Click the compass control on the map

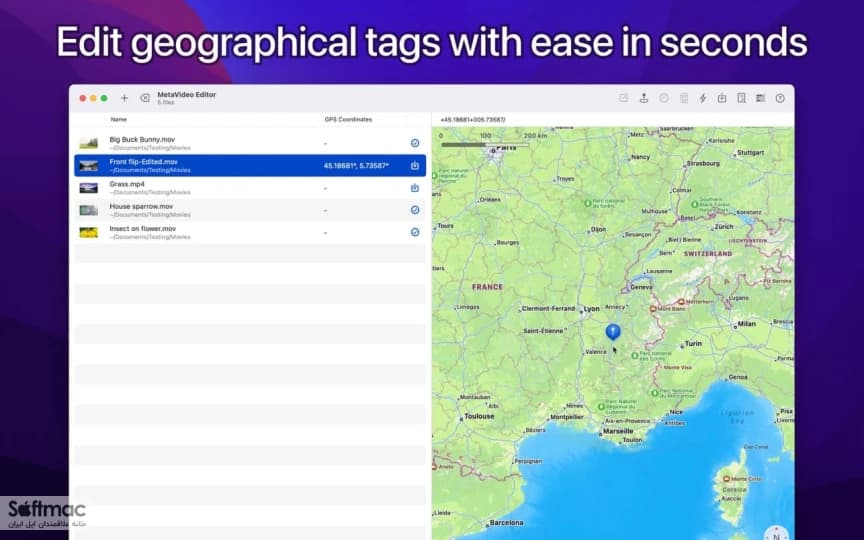click(776, 533)
